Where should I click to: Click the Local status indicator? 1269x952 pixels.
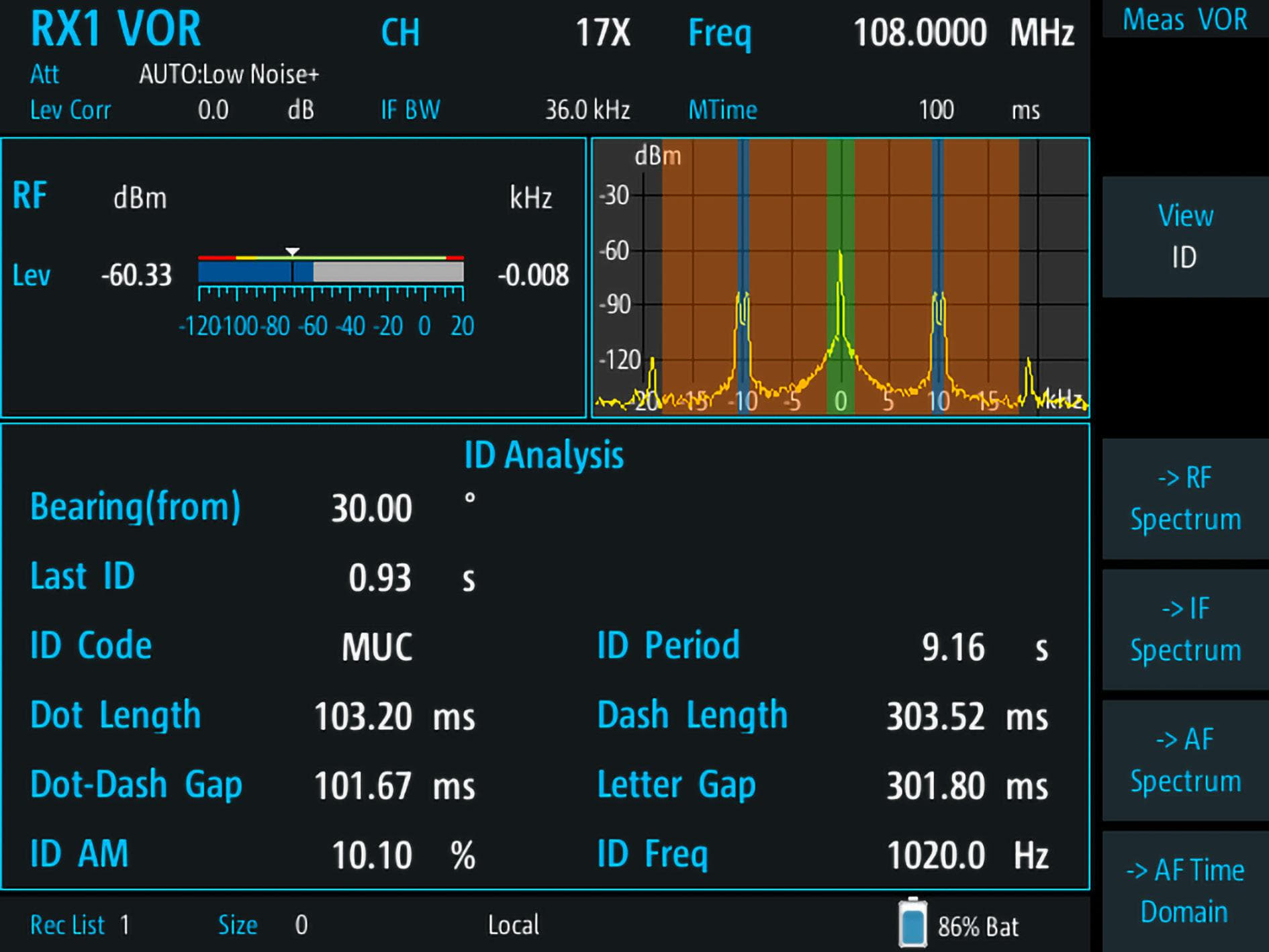pyautogui.click(x=513, y=925)
